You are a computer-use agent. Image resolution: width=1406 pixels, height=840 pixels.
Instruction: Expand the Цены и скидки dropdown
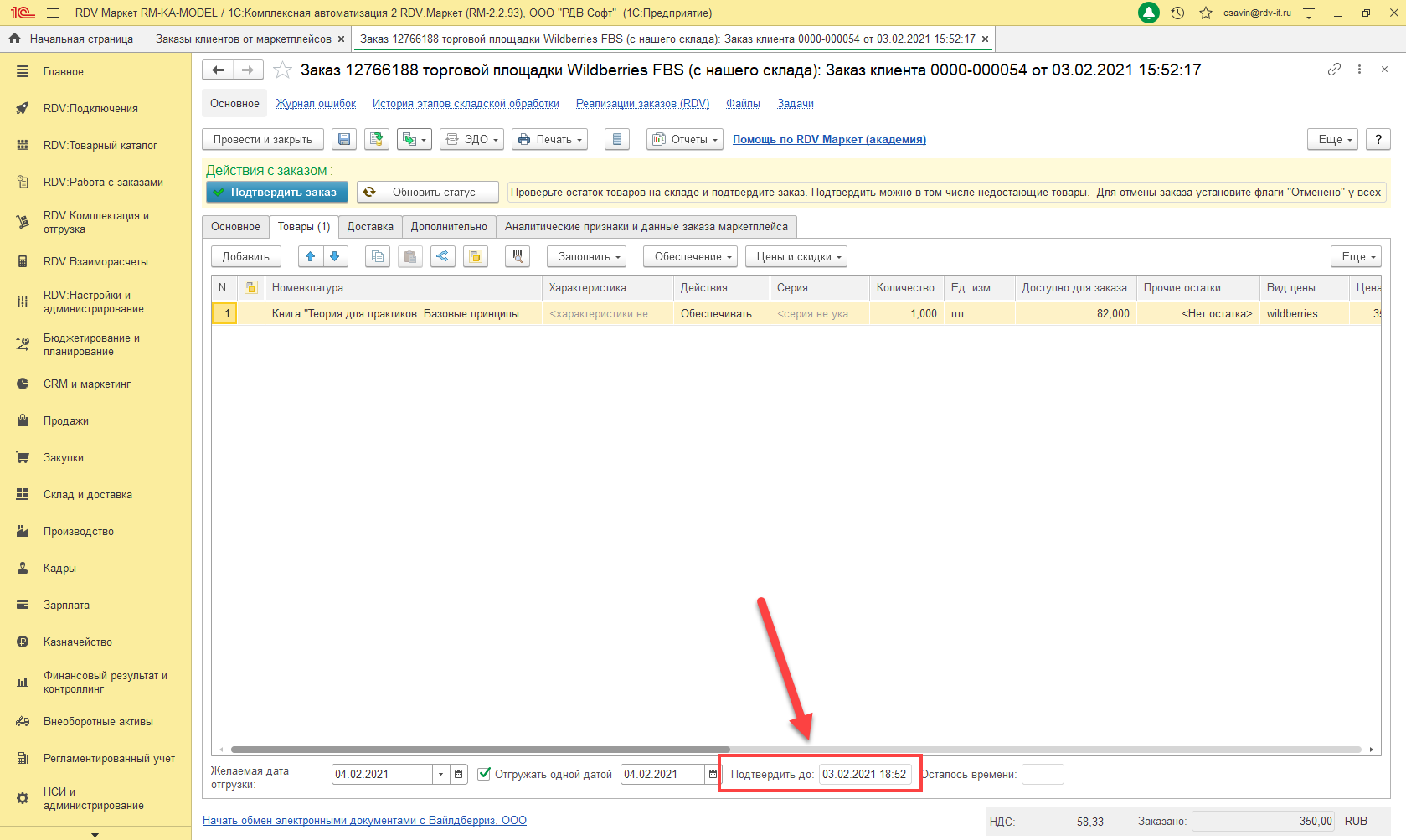click(796, 256)
